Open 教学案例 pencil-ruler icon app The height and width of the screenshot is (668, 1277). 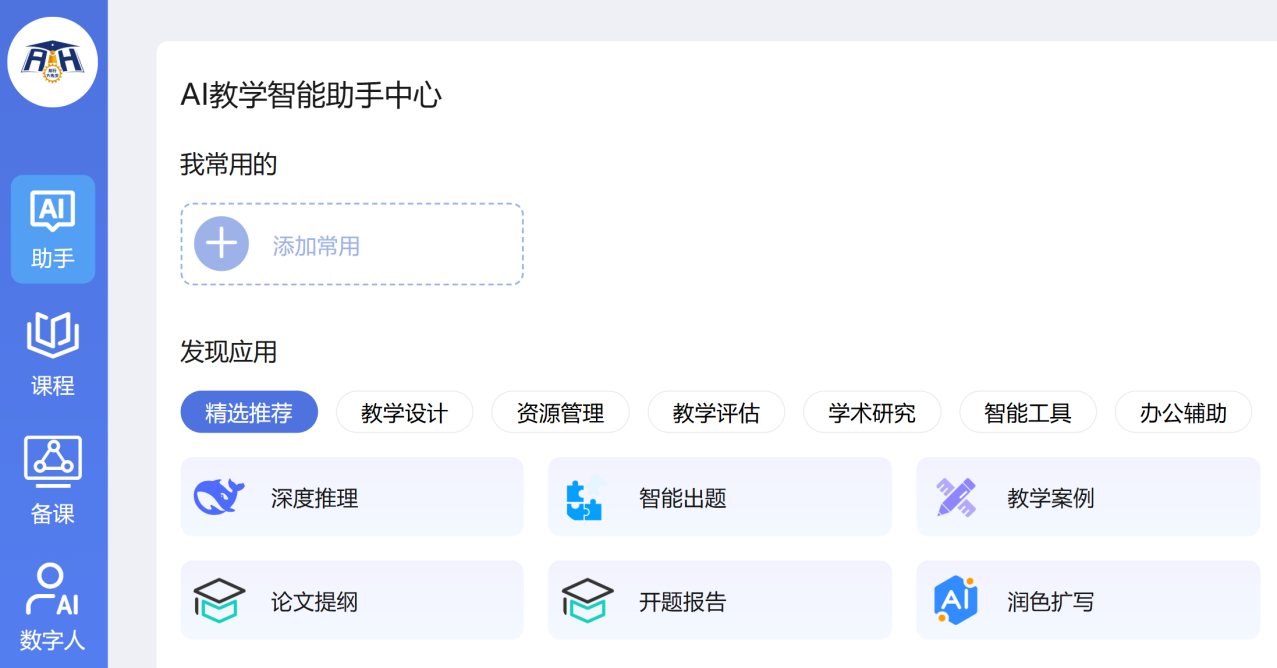click(955, 497)
